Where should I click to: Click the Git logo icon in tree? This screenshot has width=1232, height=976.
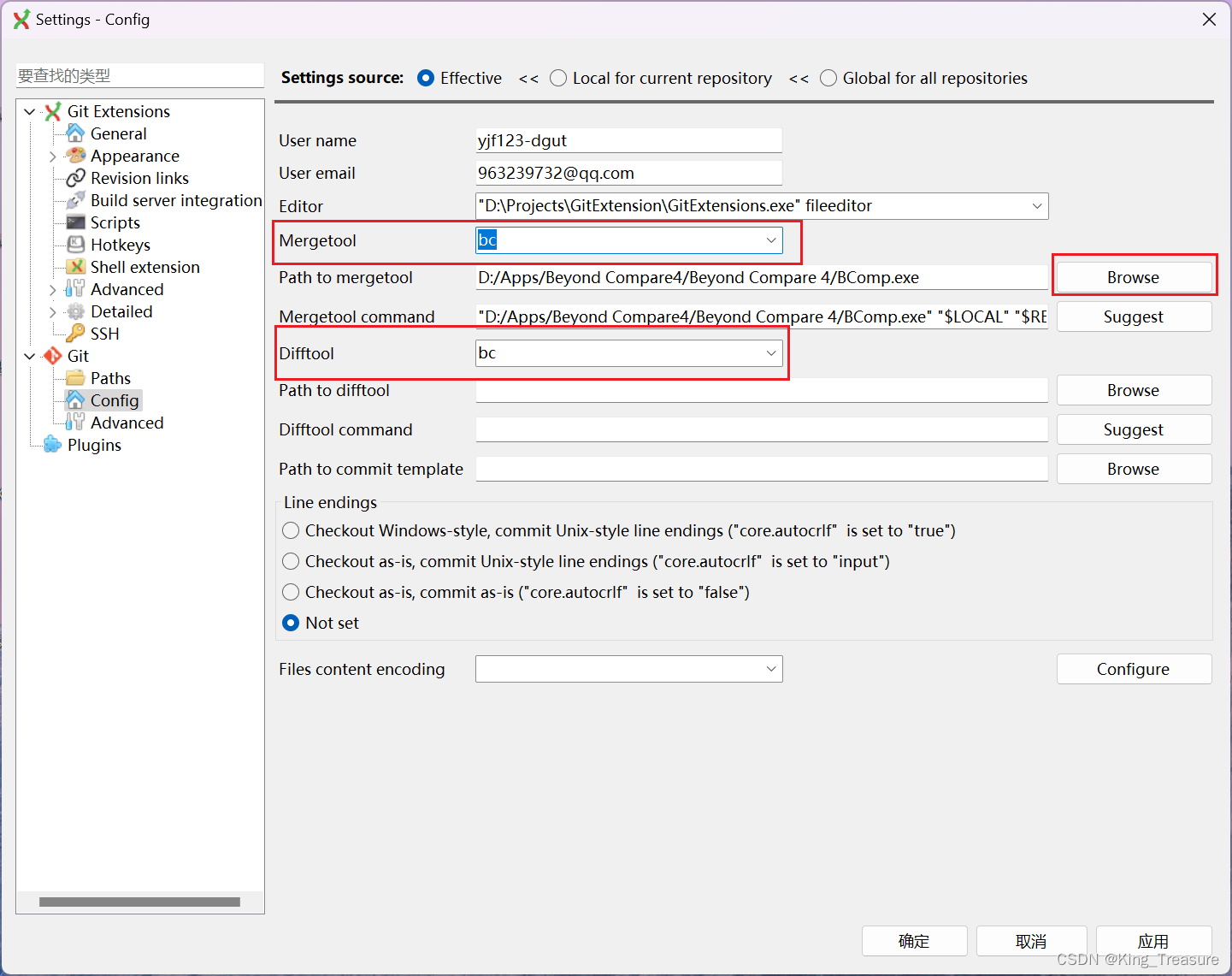coord(53,356)
